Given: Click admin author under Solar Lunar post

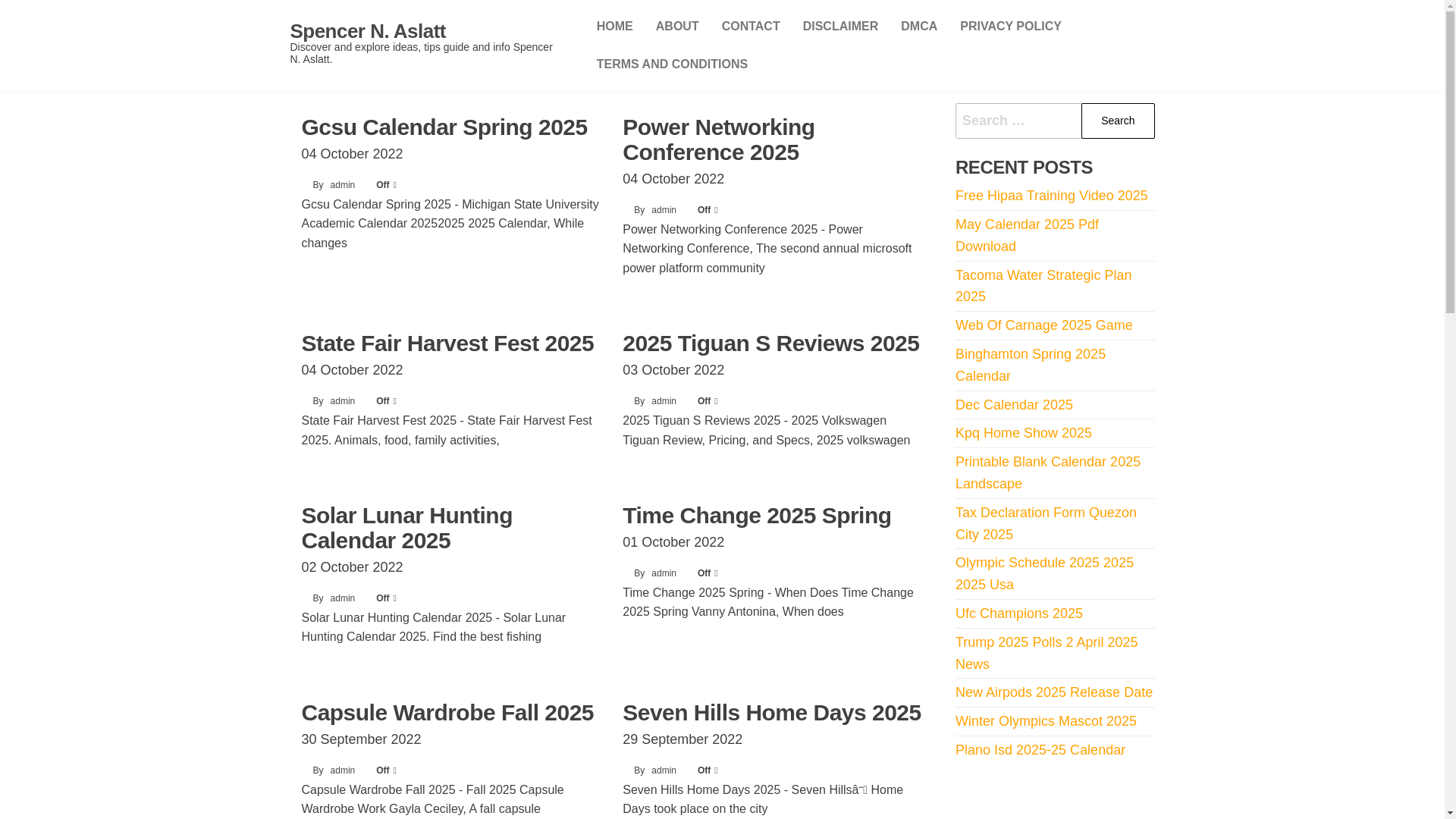Looking at the screenshot, I should click(342, 598).
